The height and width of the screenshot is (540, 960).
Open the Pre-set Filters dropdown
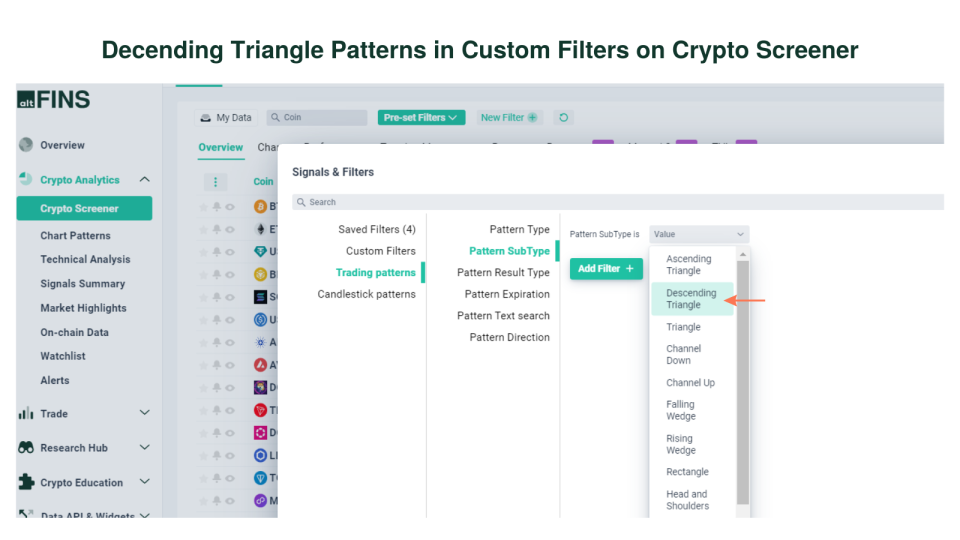422,118
